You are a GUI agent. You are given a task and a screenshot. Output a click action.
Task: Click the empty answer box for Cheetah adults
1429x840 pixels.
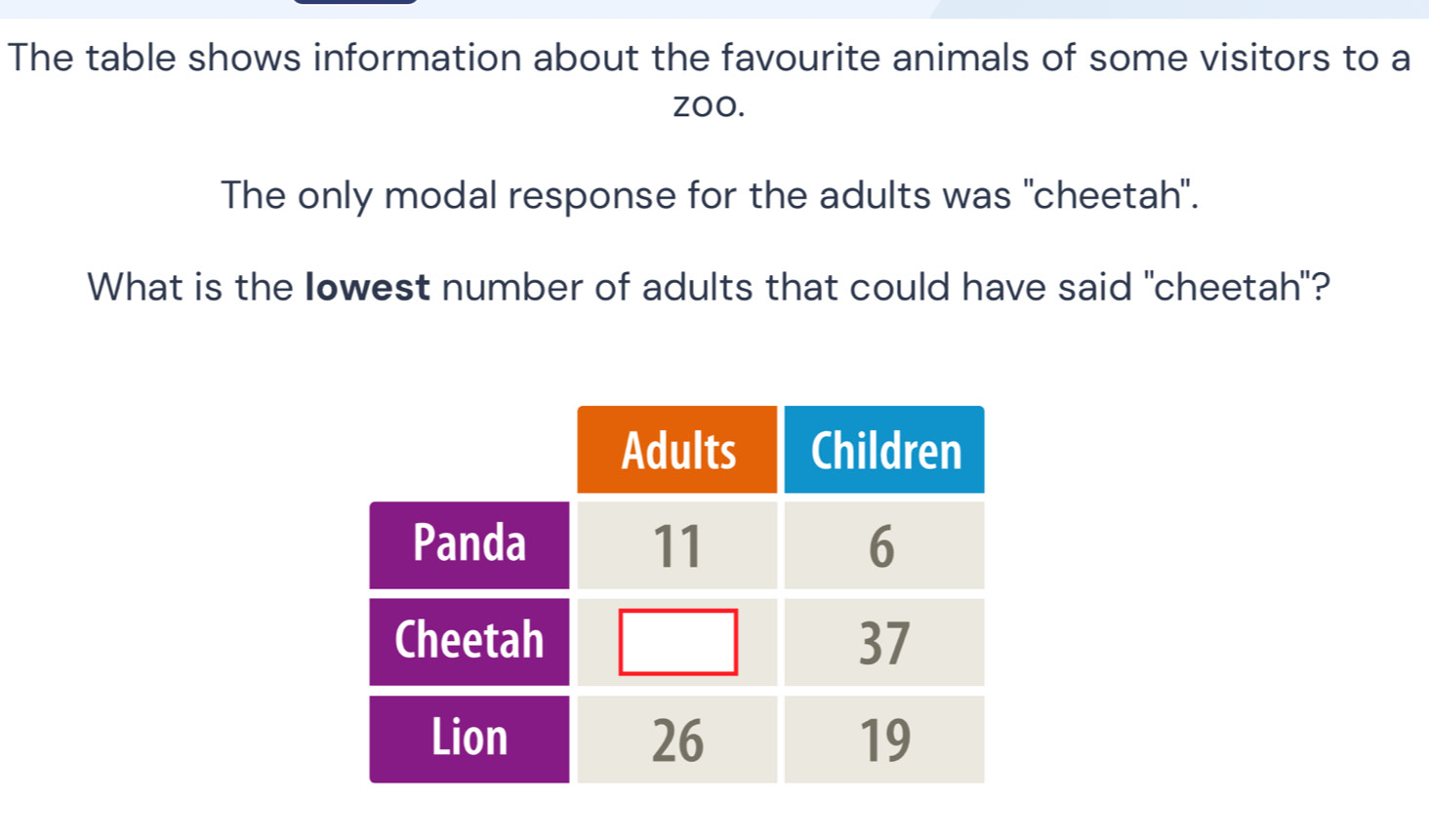click(x=677, y=643)
